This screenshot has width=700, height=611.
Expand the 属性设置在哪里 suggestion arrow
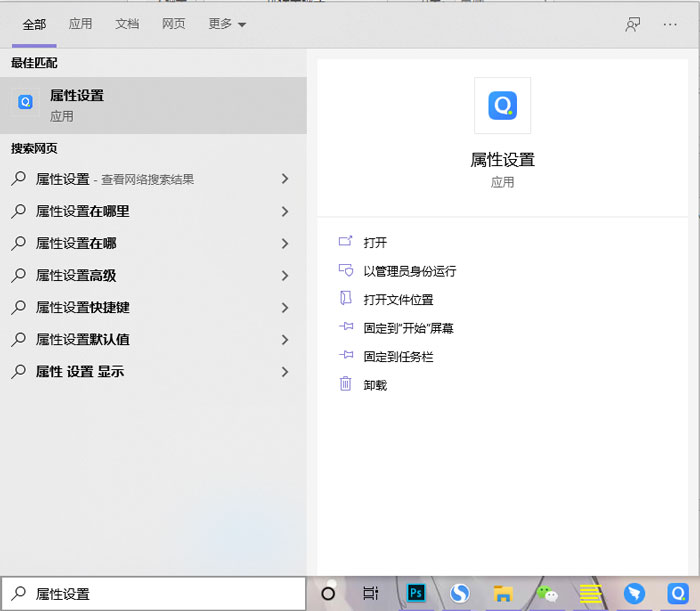(x=285, y=211)
